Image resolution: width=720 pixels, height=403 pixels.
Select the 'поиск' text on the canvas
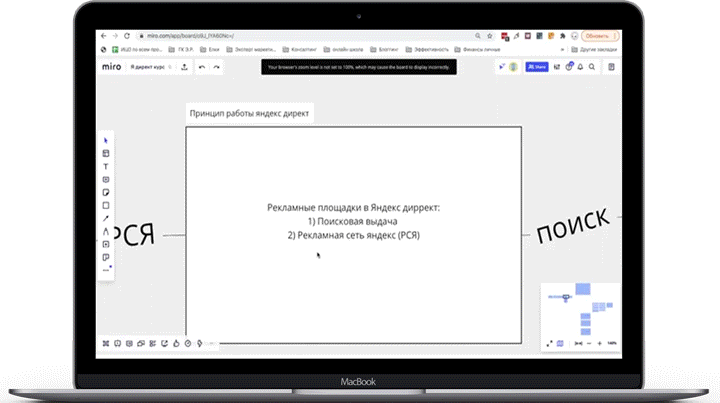573,225
